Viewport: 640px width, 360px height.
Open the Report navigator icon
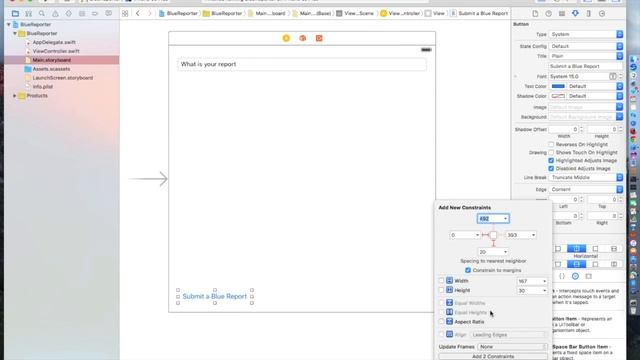[x=109, y=13]
